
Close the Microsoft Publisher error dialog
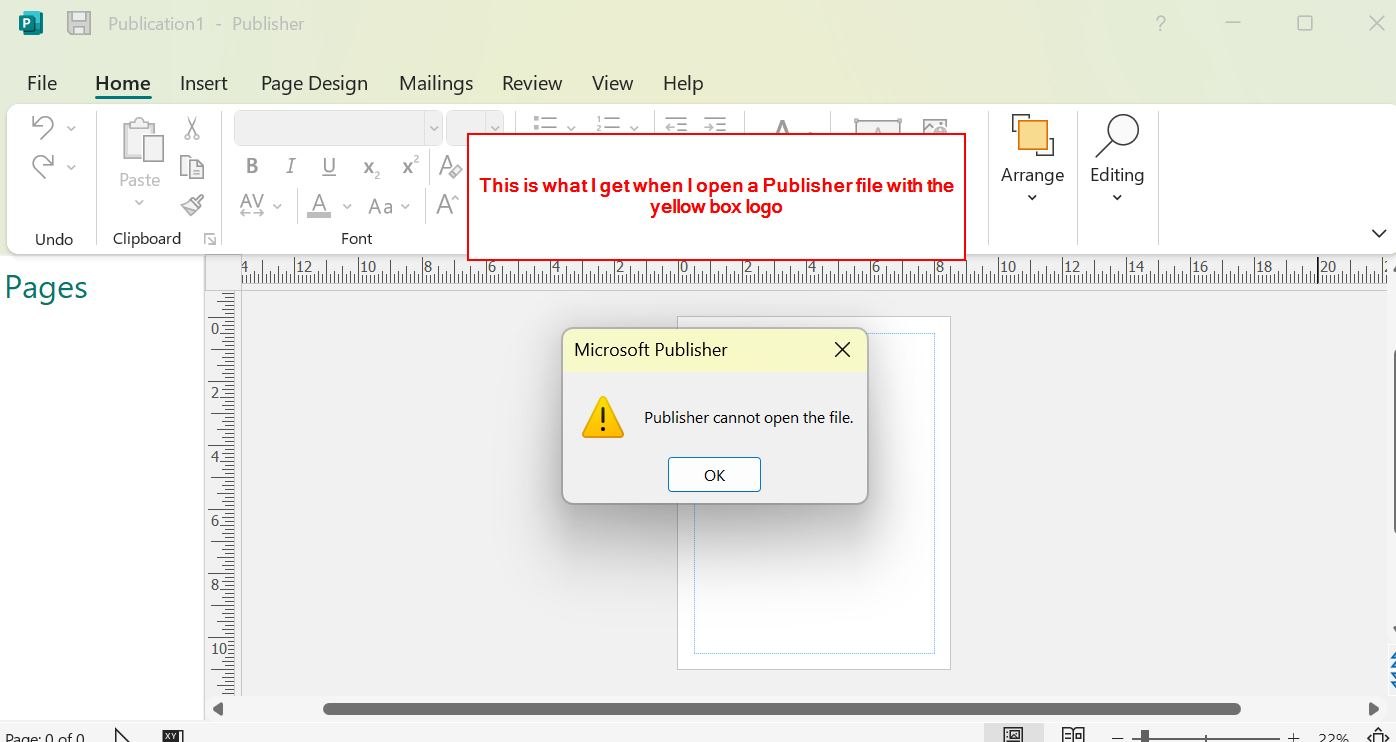point(842,349)
